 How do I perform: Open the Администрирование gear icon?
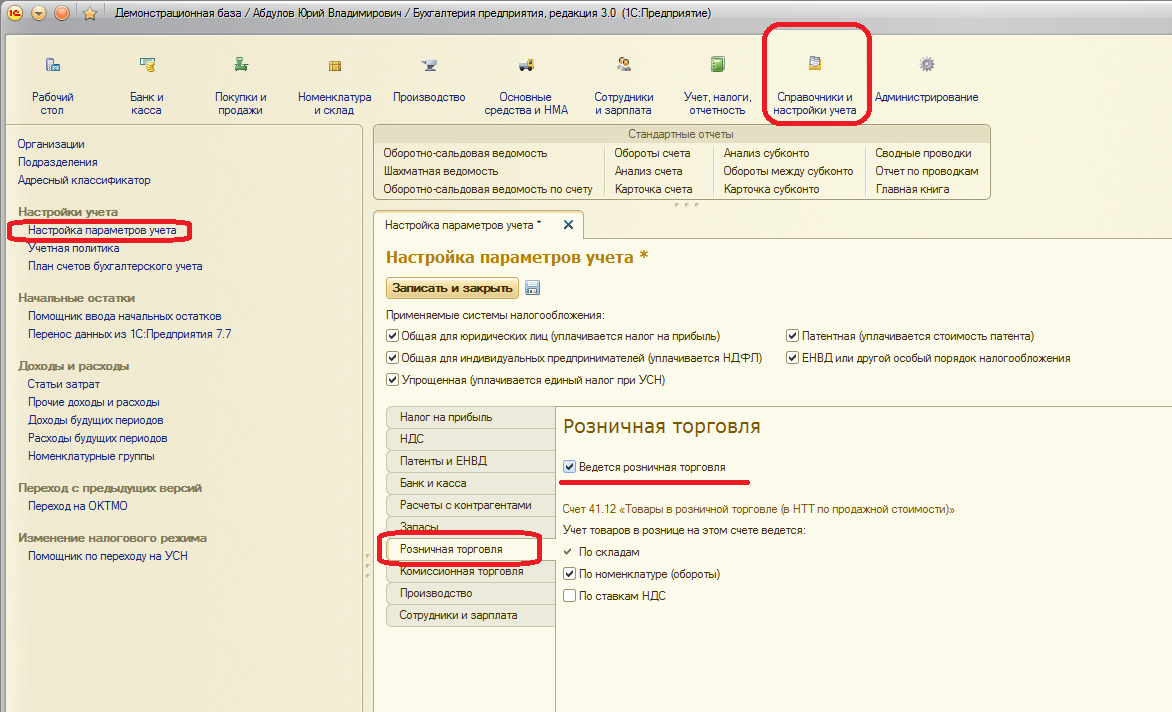927,65
